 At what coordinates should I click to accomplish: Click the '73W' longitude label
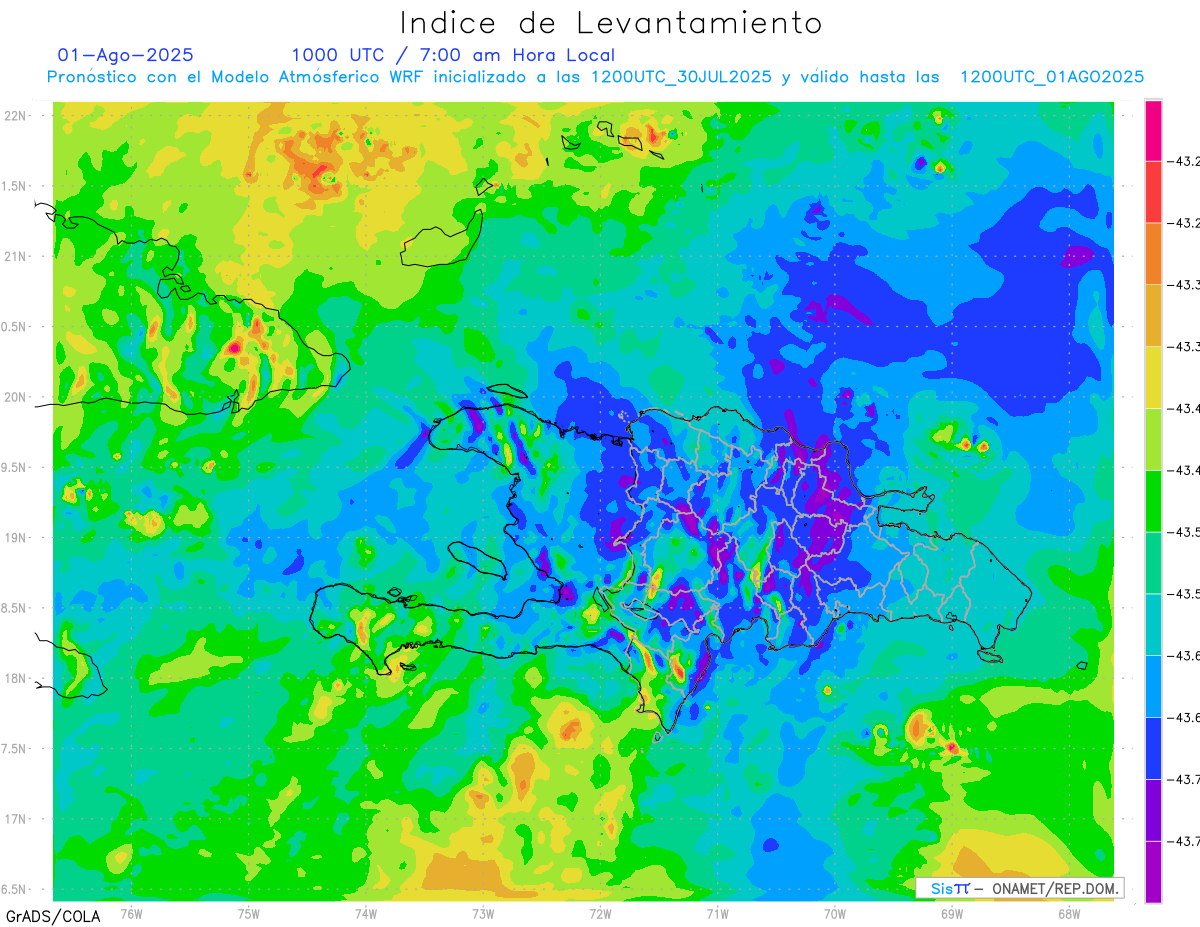pos(483,913)
